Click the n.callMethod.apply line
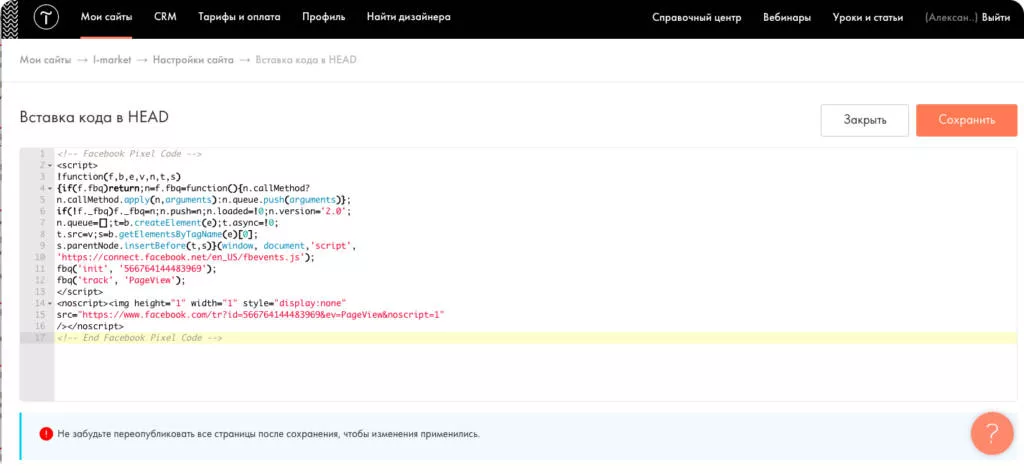Image resolution: width=1024 pixels, height=473 pixels. click(204, 200)
